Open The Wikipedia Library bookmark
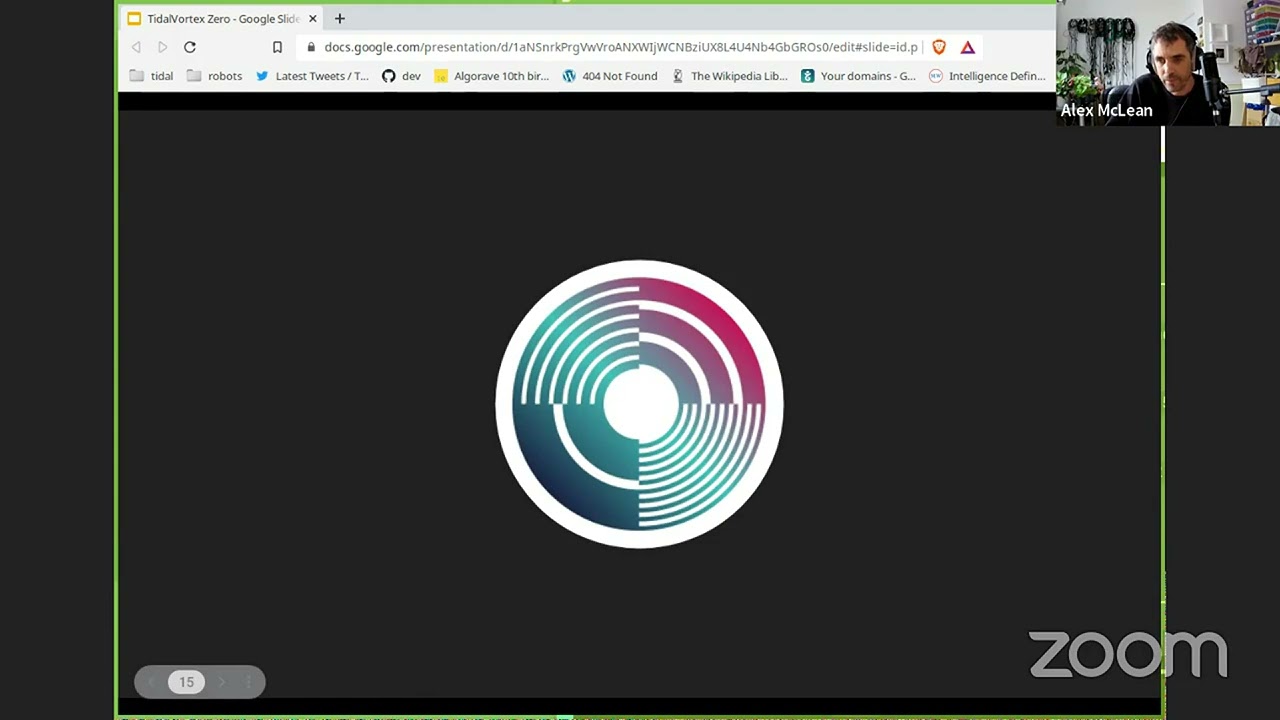 tap(729, 76)
